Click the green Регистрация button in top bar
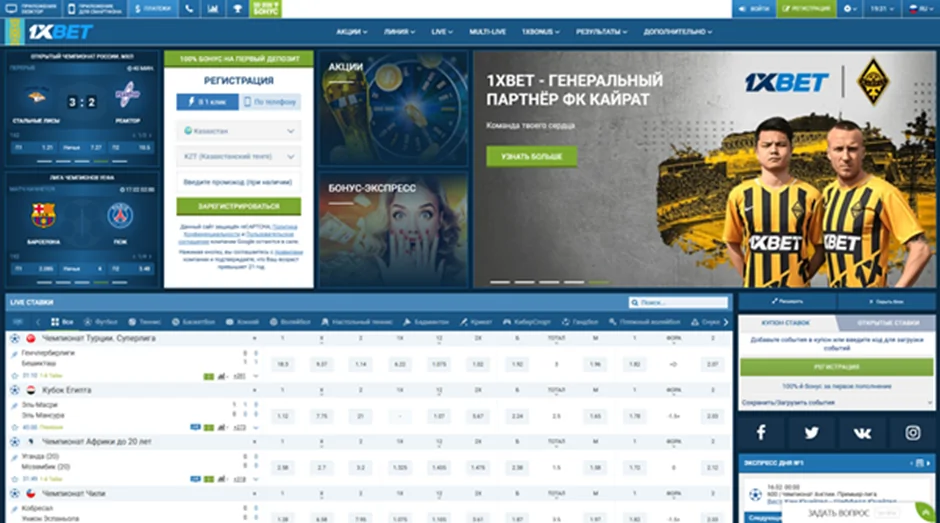The image size is (940, 523). 806,8
